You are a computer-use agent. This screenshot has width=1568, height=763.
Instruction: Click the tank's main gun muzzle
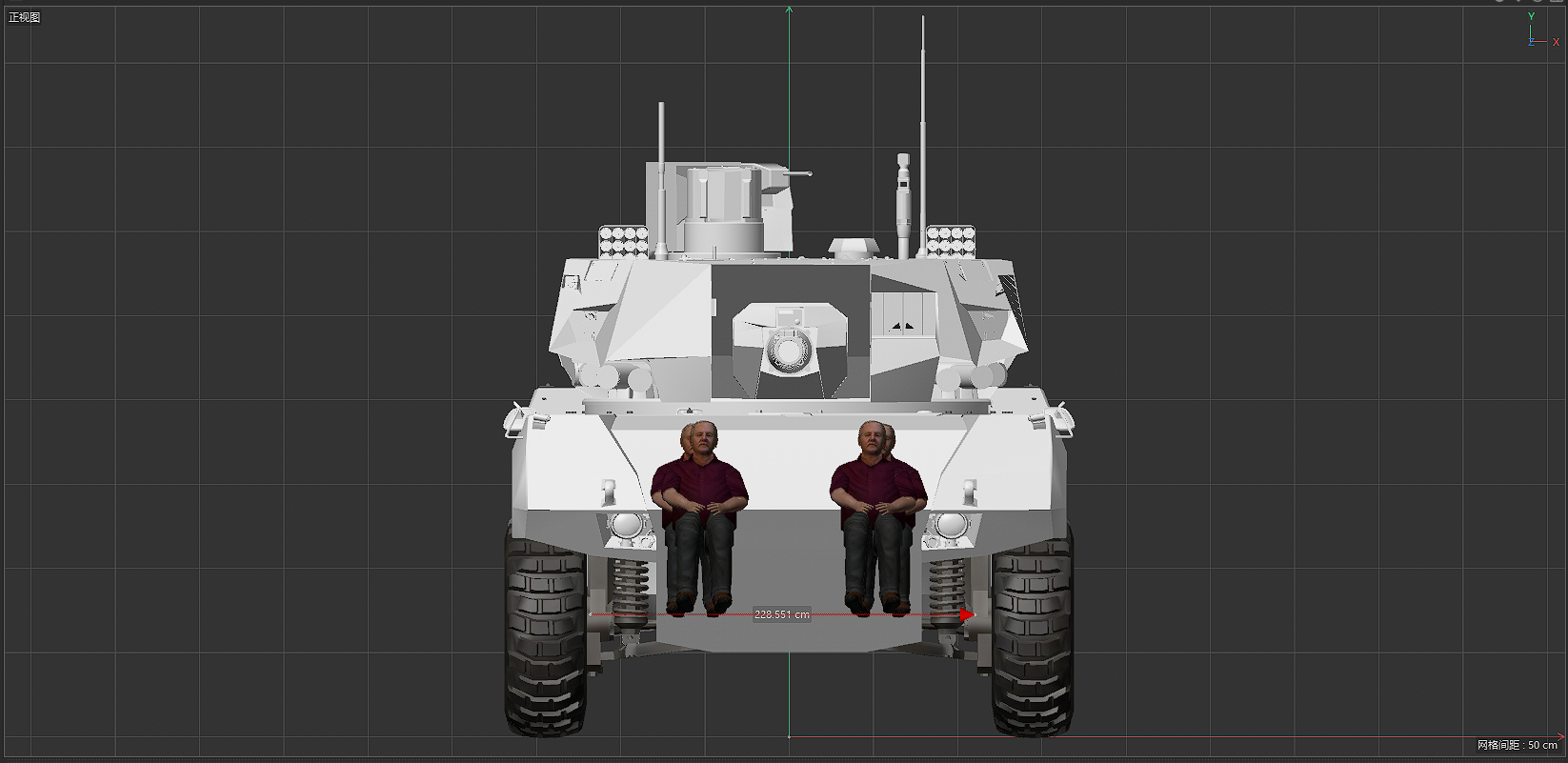pyautogui.click(x=789, y=352)
